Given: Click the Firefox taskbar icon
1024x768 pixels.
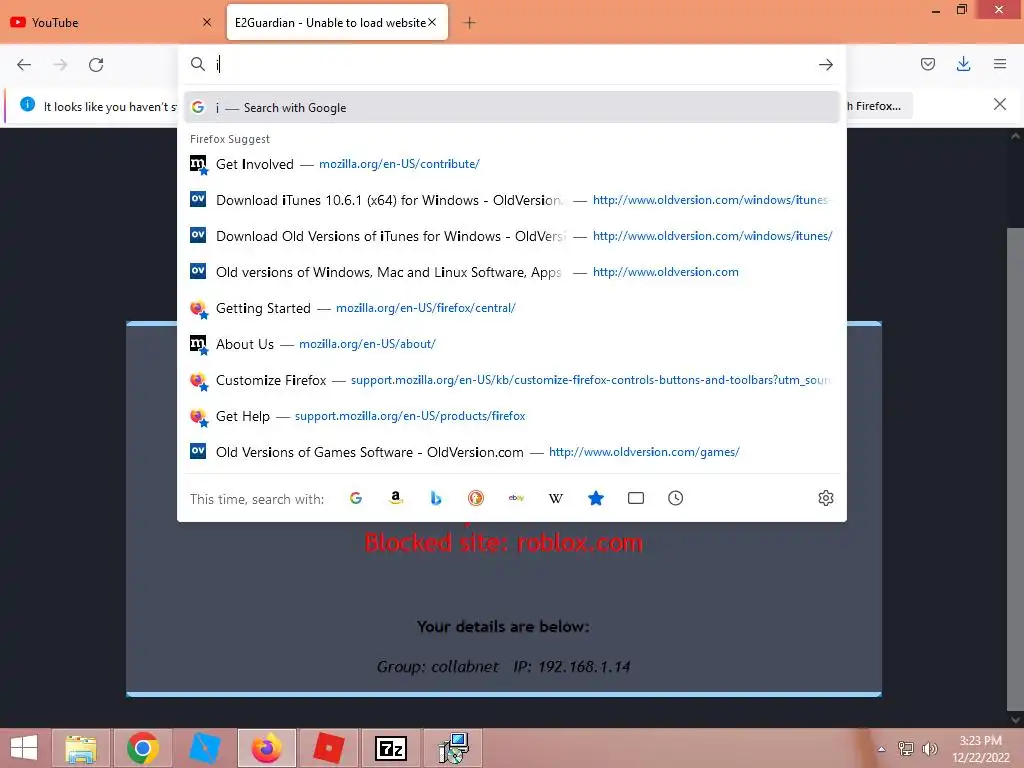Looking at the screenshot, I should pos(266,748).
